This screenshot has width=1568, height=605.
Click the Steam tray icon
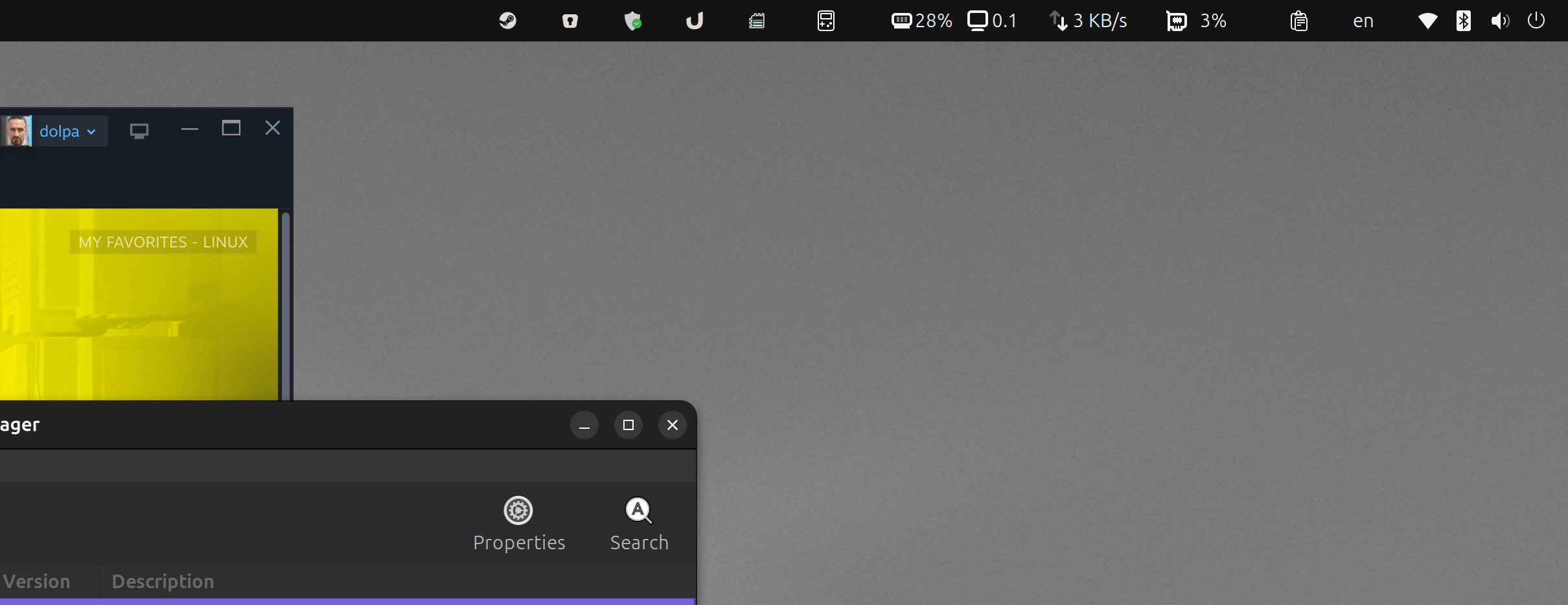[507, 21]
